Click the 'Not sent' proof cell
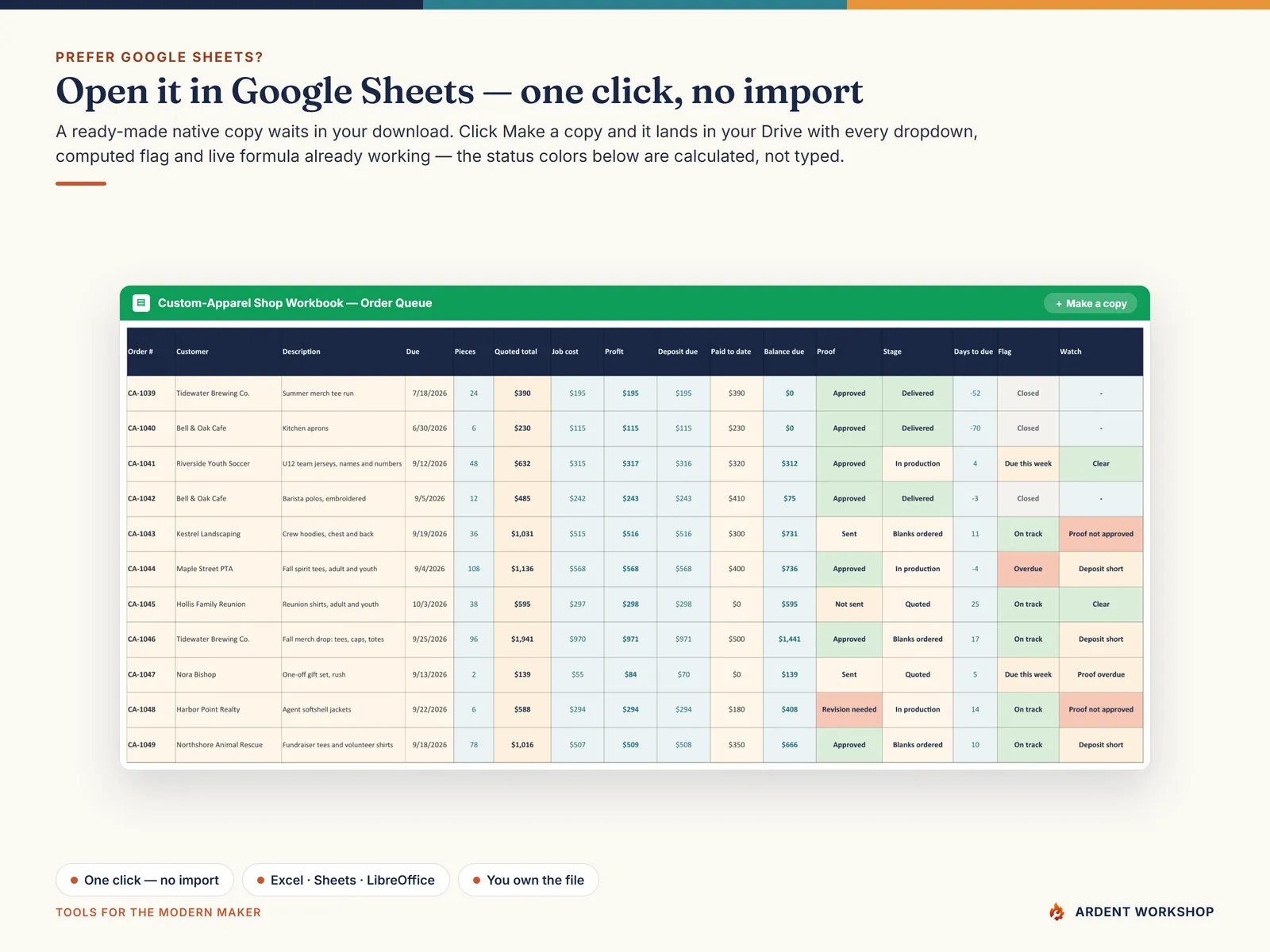Viewport: 1270px width, 952px height. click(x=849, y=605)
